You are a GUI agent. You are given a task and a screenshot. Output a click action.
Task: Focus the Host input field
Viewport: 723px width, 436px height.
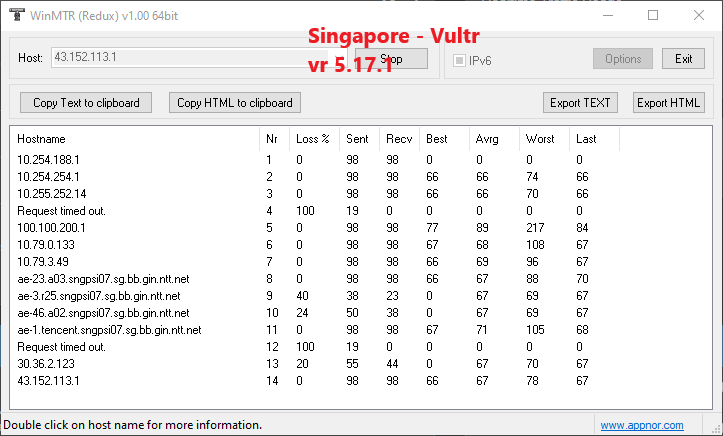coord(198,58)
